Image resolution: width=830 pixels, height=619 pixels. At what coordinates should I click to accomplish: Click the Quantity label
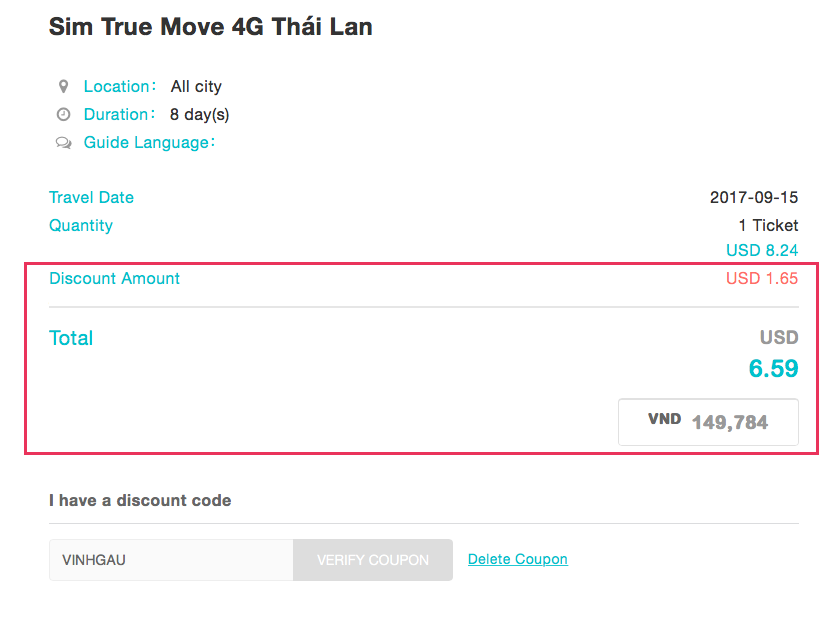(x=81, y=226)
